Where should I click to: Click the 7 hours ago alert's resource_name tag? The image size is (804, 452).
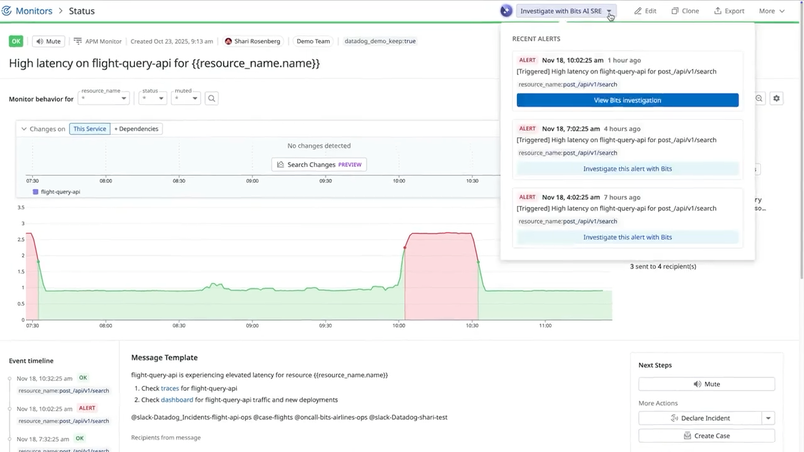[x=568, y=221]
